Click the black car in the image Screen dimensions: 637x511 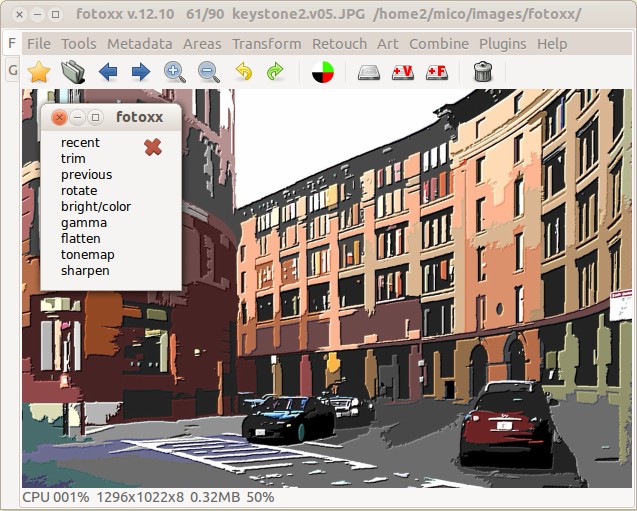(288, 419)
